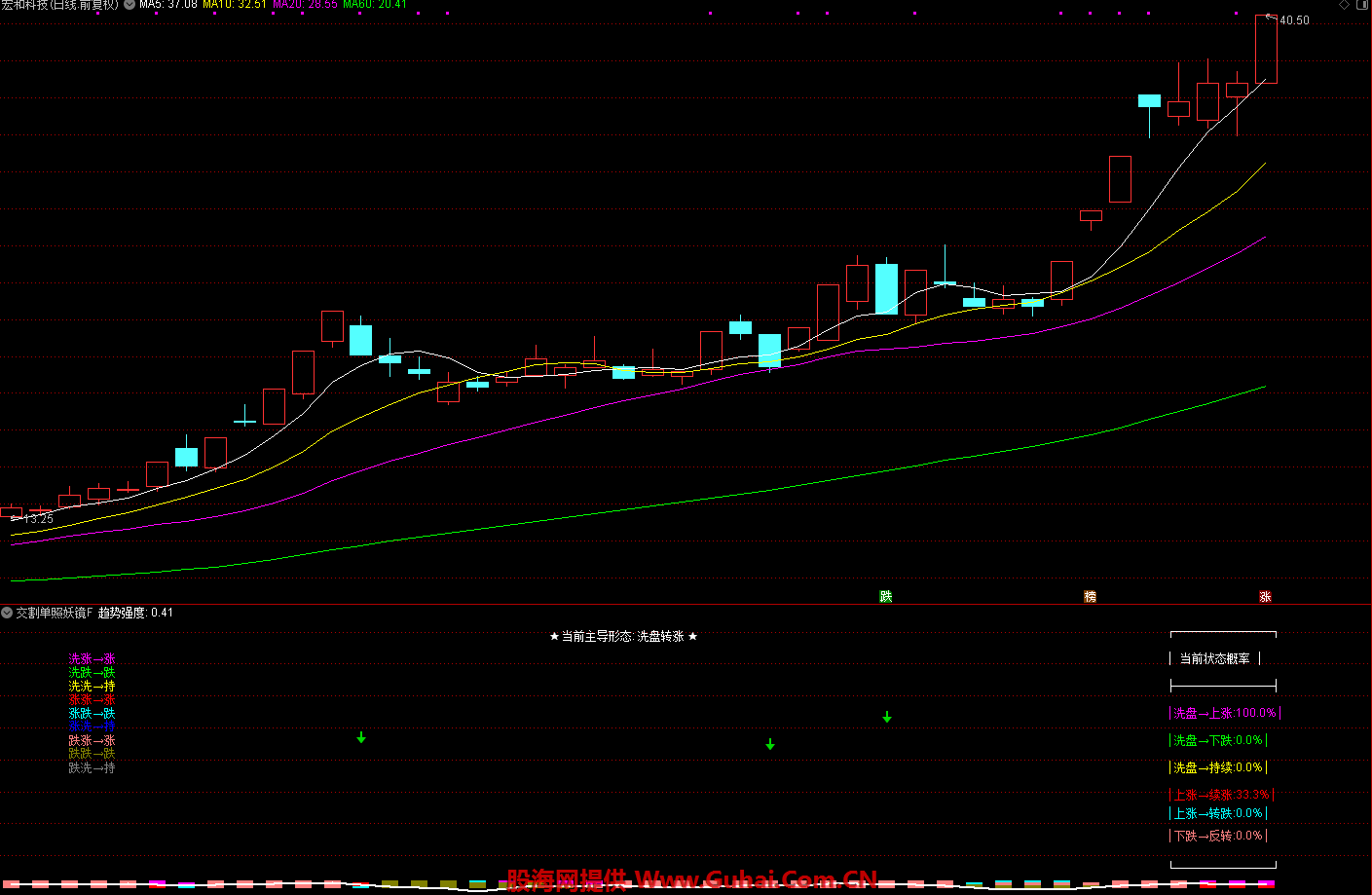The image size is (1372, 895).
Task: Click the leftmost green down-arrow signal
Action: (x=361, y=738)
